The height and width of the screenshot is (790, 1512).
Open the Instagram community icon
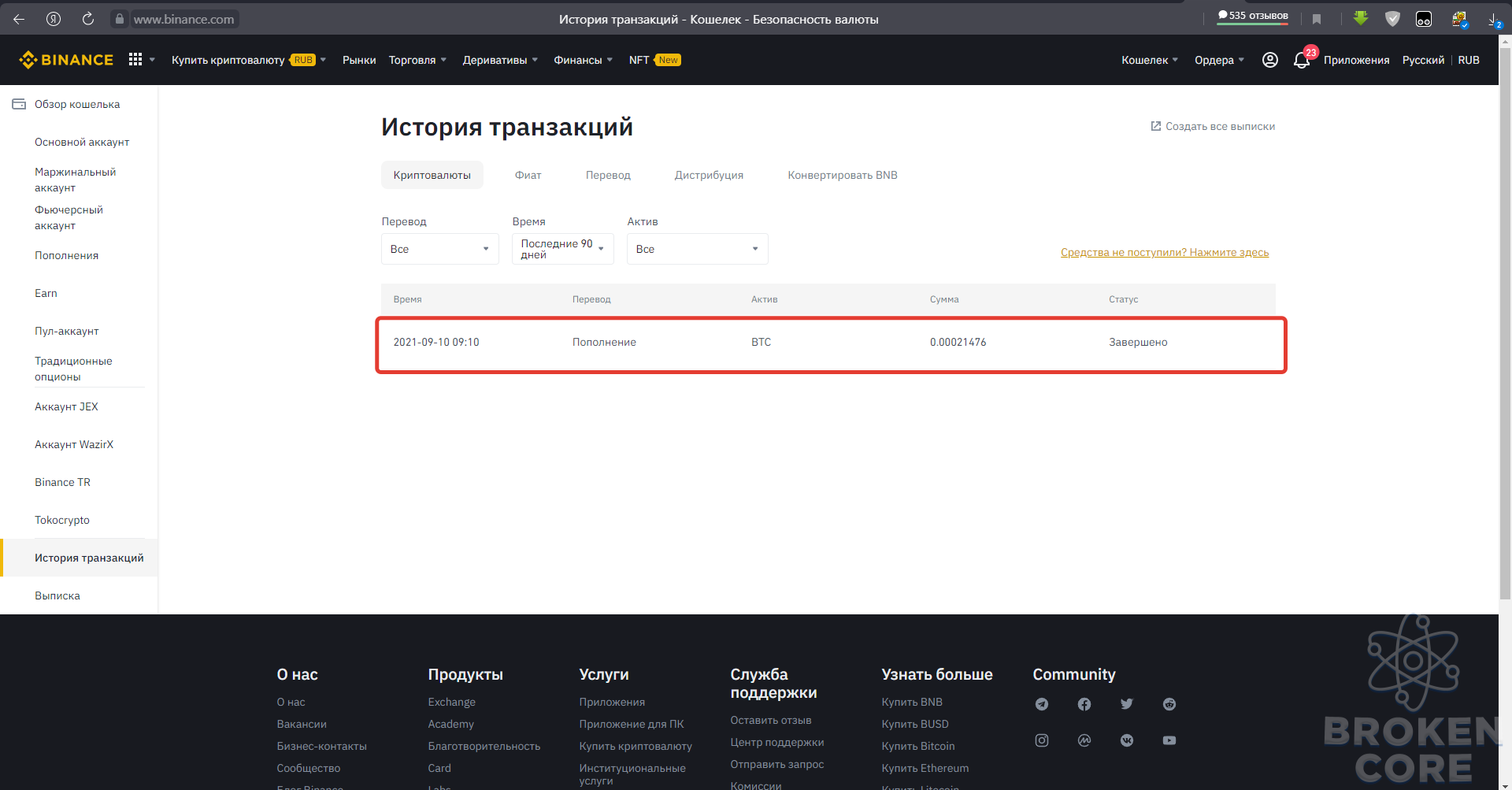(1042, 740)
